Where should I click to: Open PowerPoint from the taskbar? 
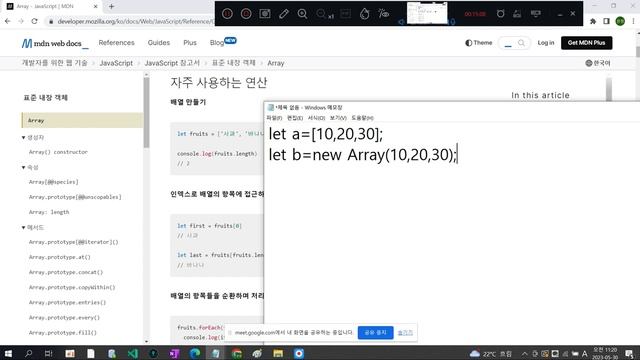[x=70, y=353]
